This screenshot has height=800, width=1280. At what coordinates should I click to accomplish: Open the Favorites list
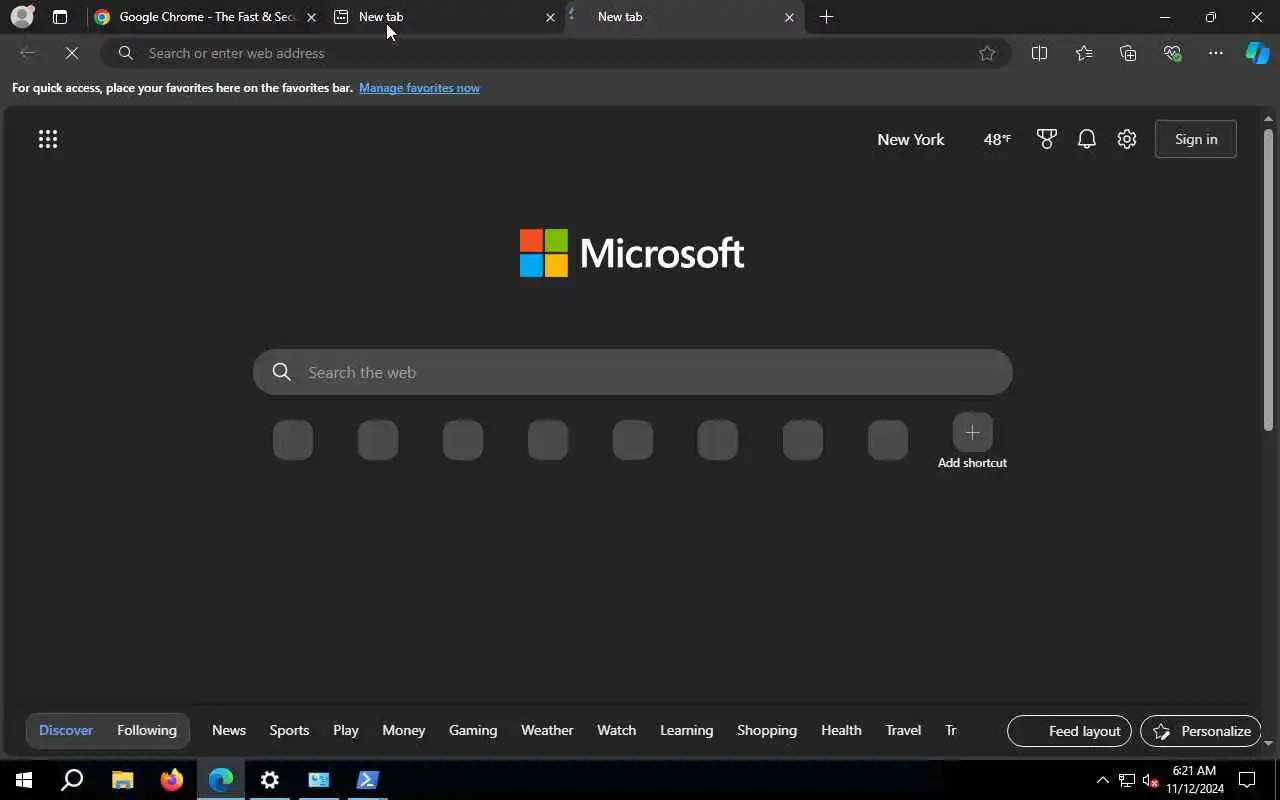point(1084,53)
